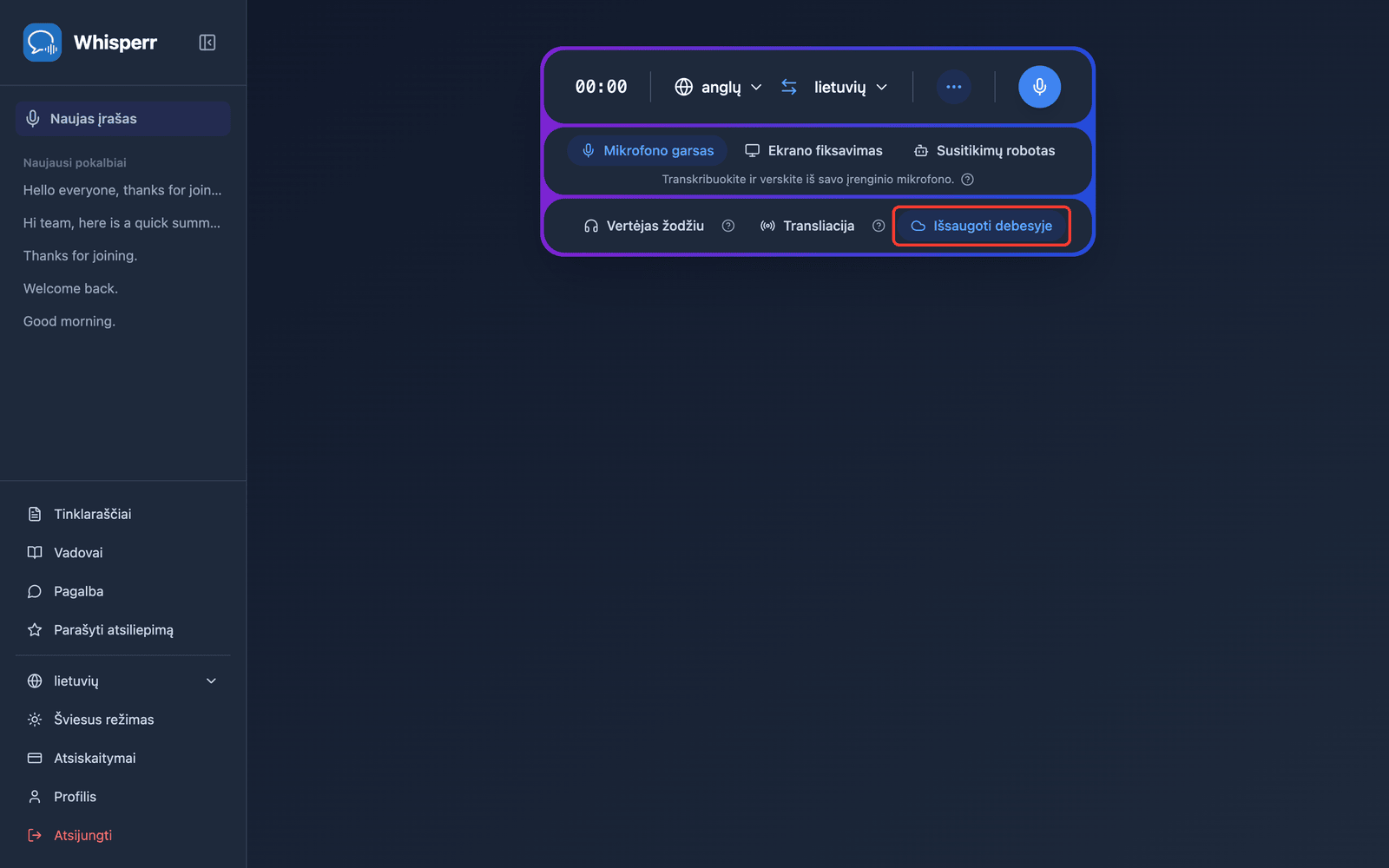Click the logout arrow icon for Atsijungti
Screen dimensions: 1389x868
click(x=35, y=835)
